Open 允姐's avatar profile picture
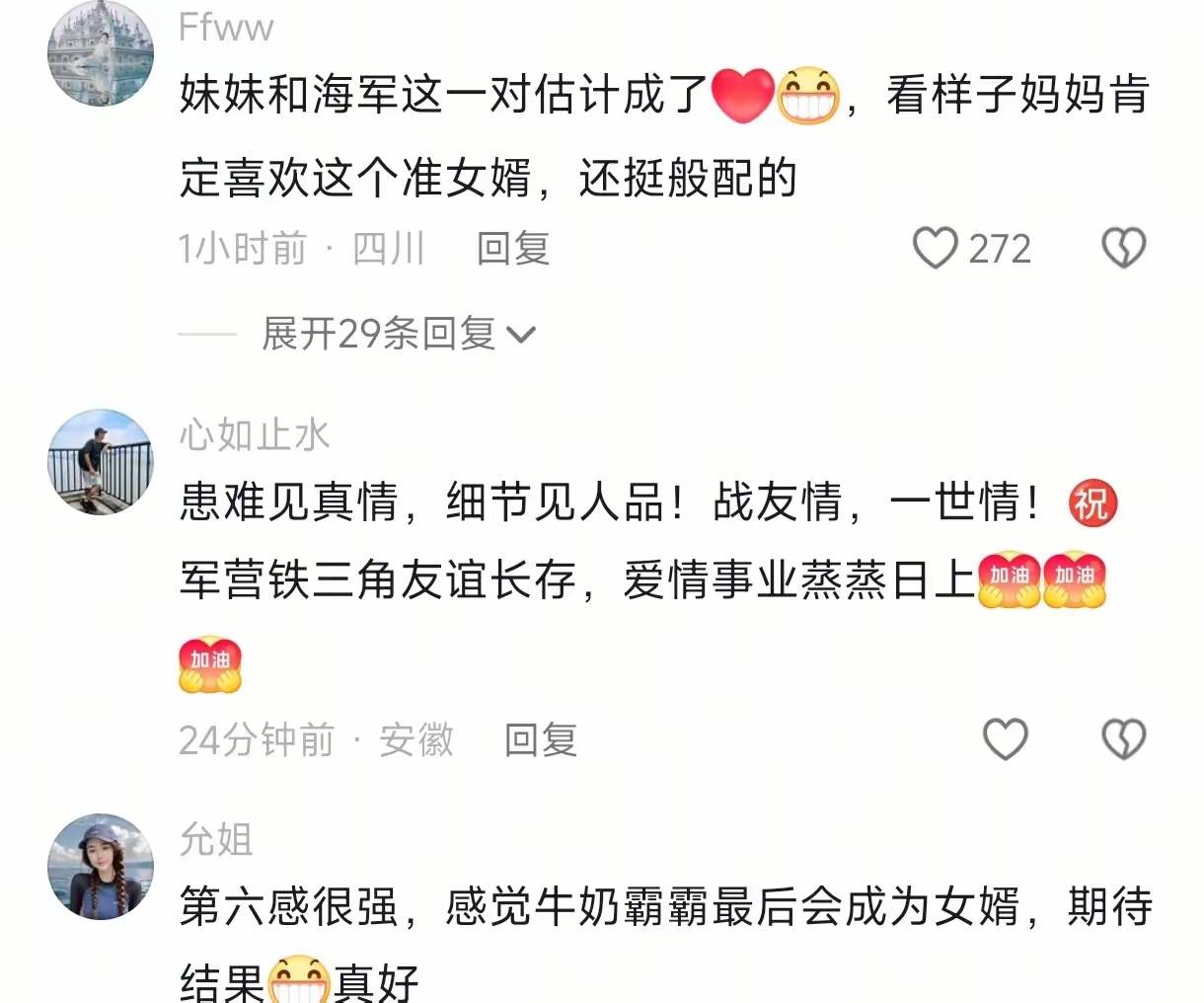The height and width of the screenshot is (1003, 1204). click(x=101, y=867)
